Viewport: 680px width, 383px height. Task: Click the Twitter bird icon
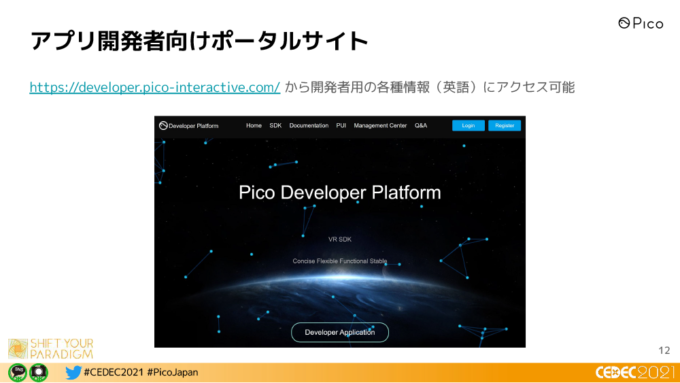coord(73,372)
